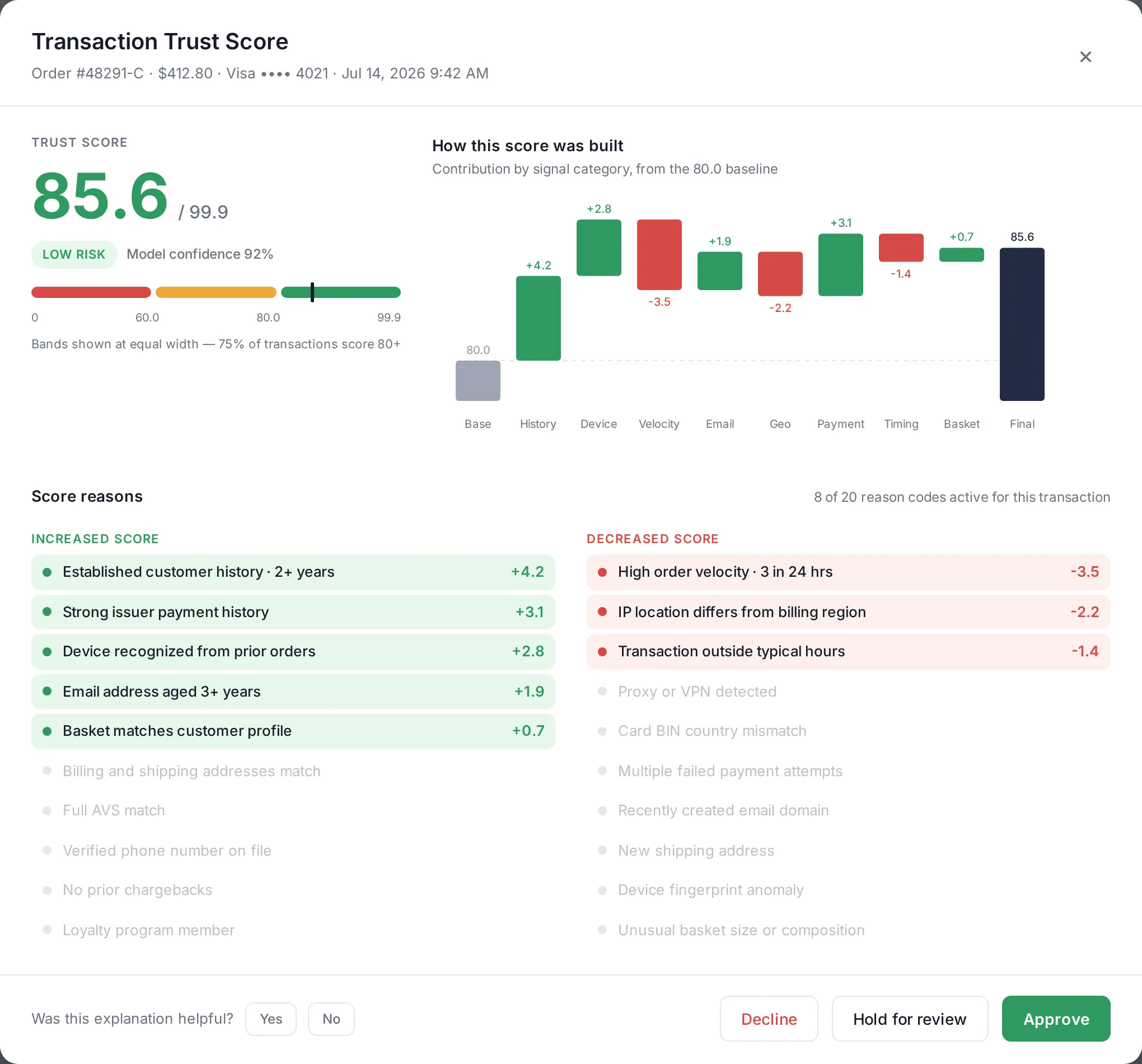Click the red Geo bar

tap(780, 273)
